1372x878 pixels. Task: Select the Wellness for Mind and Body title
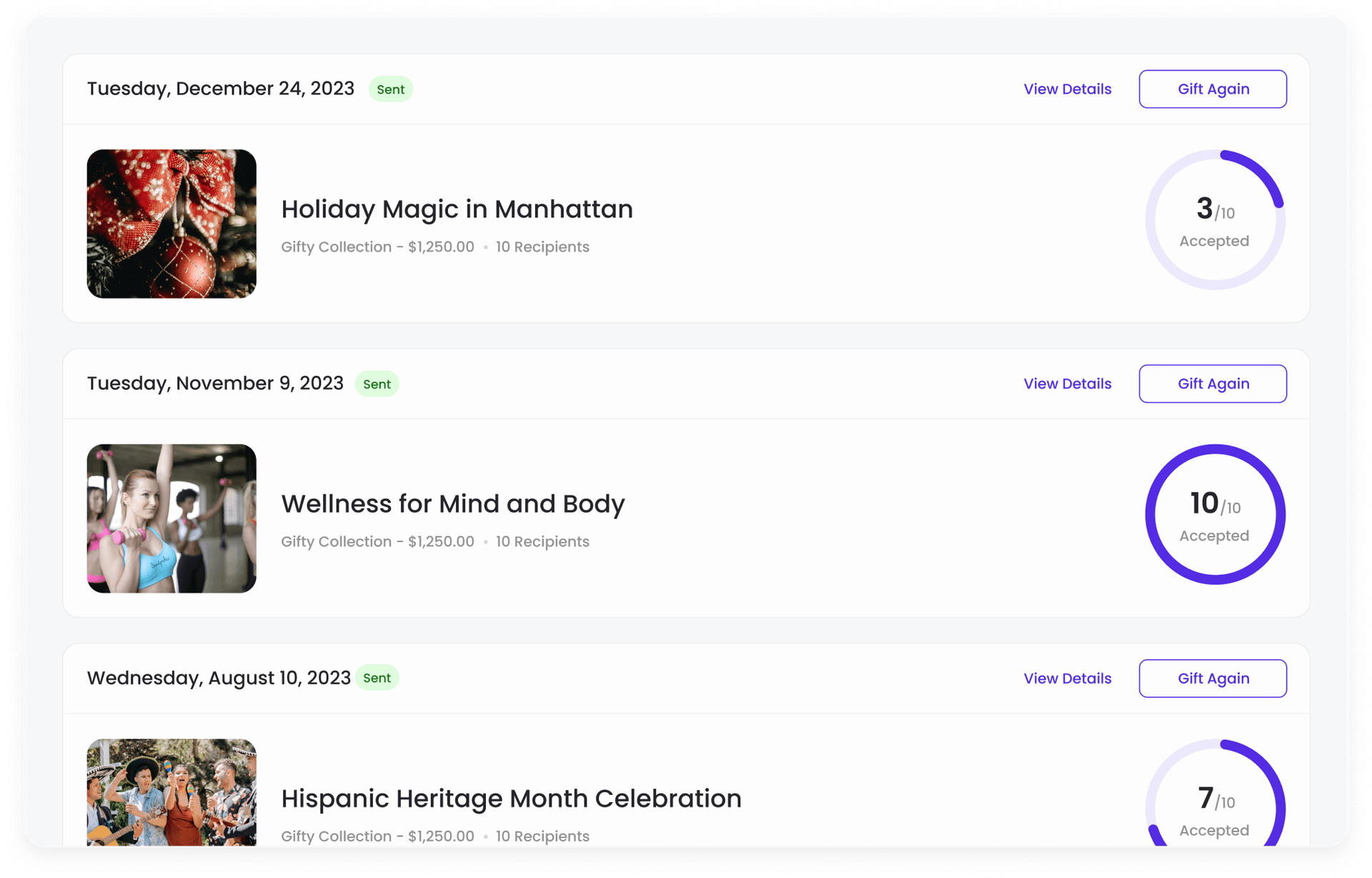[x=452, y=504]
